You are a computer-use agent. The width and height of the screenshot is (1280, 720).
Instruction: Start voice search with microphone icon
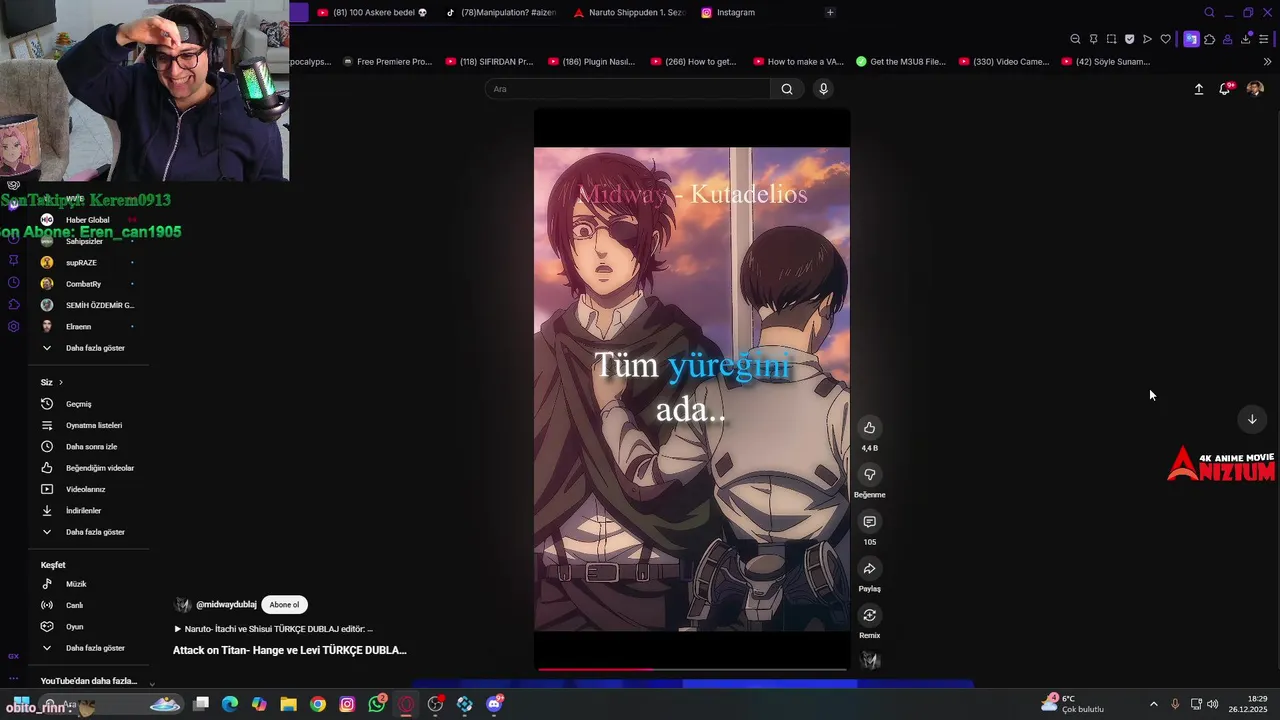click(x=823, y=89)
